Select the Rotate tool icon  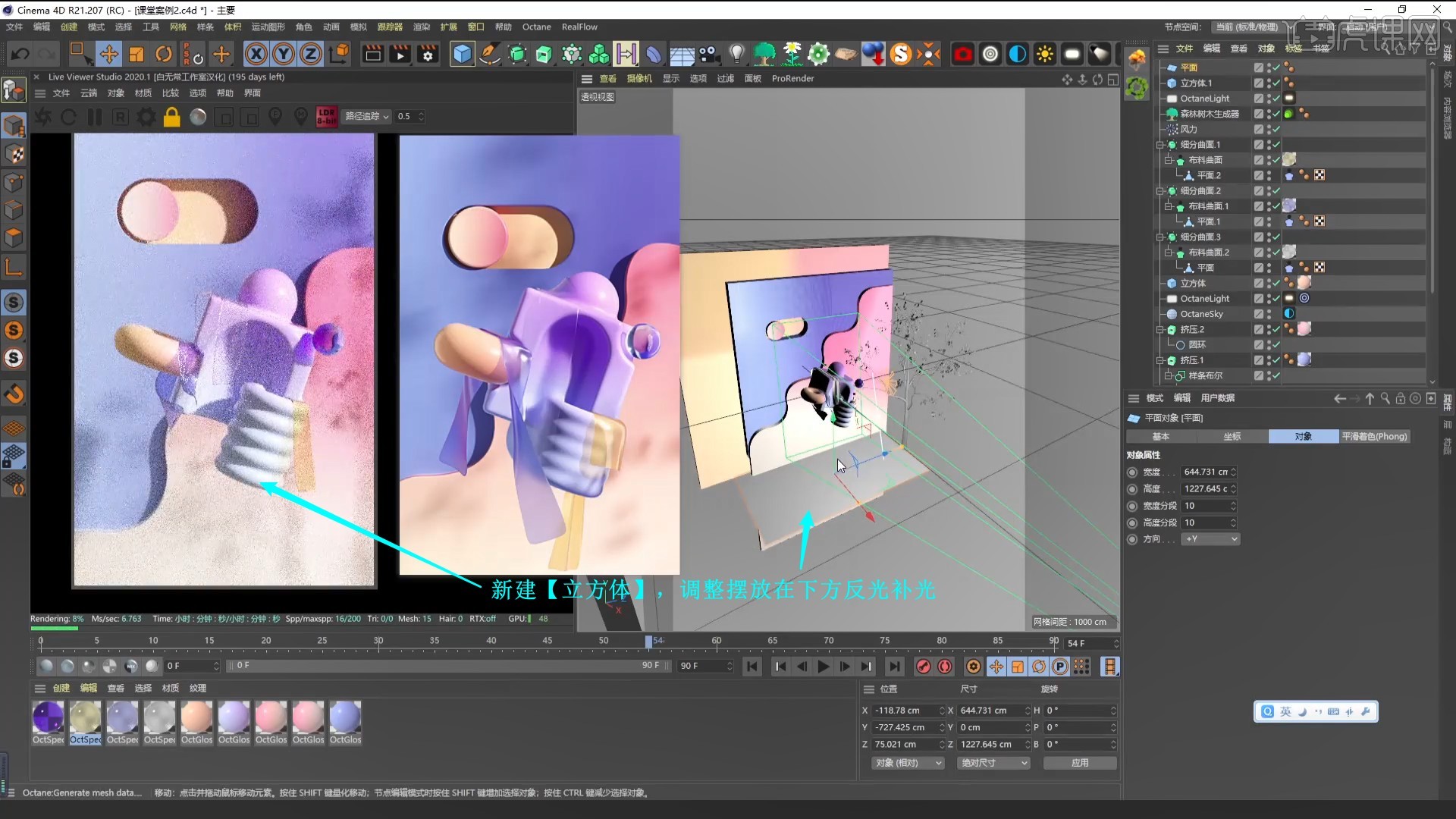coord(164,54)
